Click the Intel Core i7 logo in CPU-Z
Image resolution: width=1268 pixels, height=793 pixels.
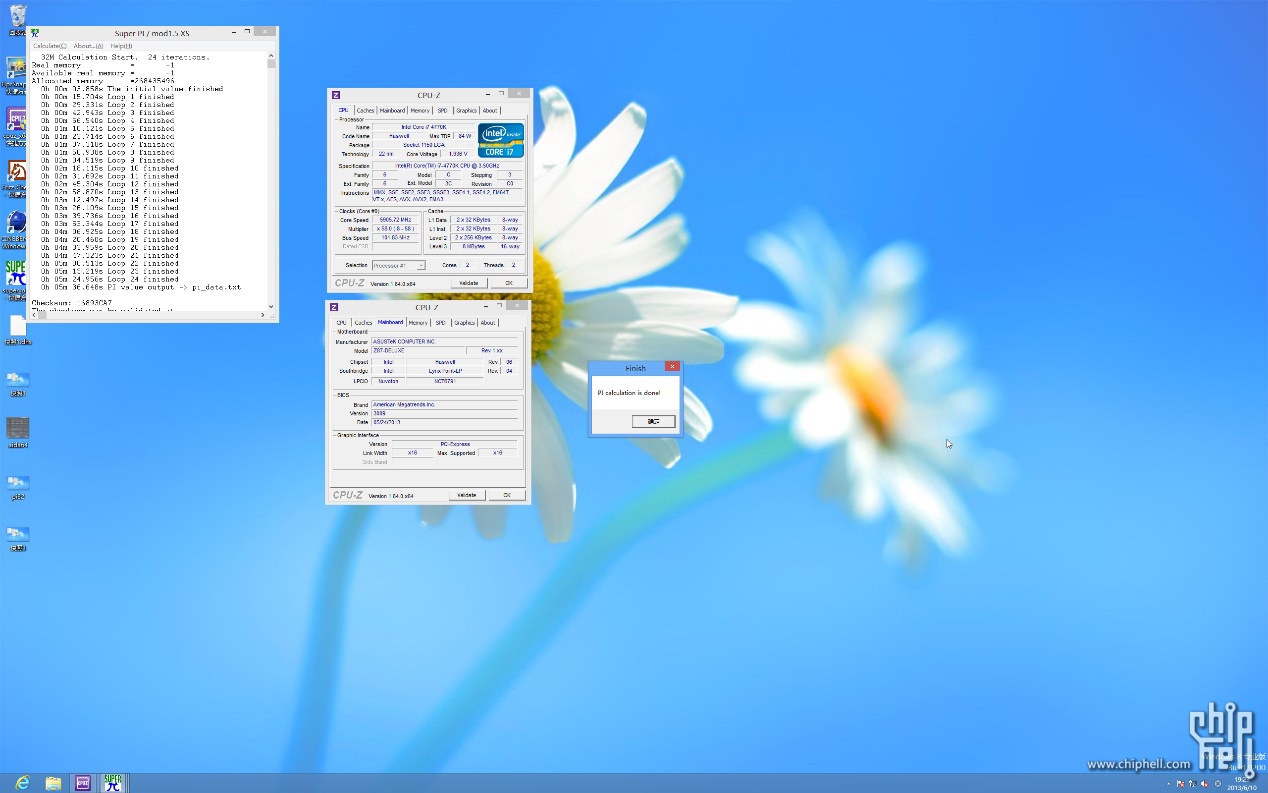[501, 140]
